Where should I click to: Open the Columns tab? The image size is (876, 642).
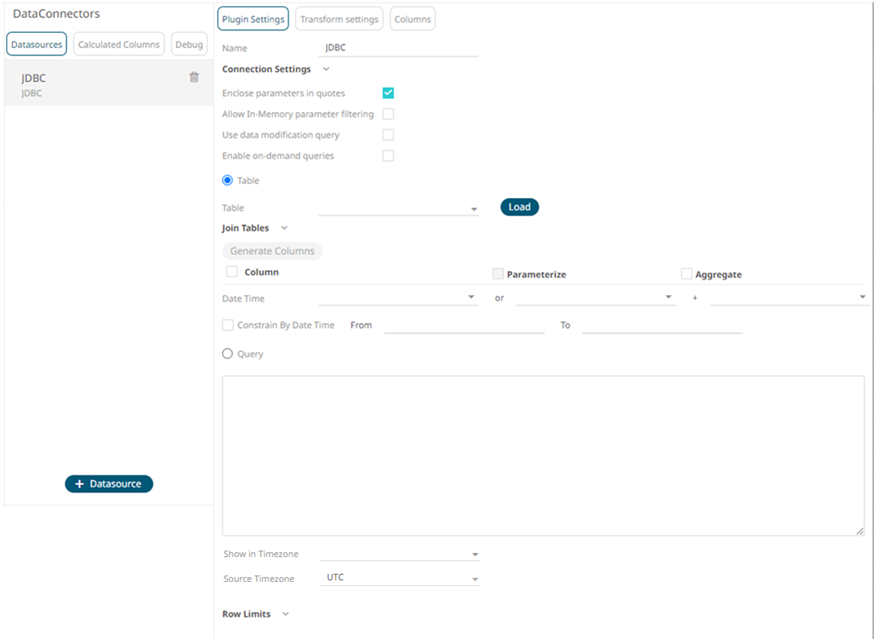(x=412, y=19)
